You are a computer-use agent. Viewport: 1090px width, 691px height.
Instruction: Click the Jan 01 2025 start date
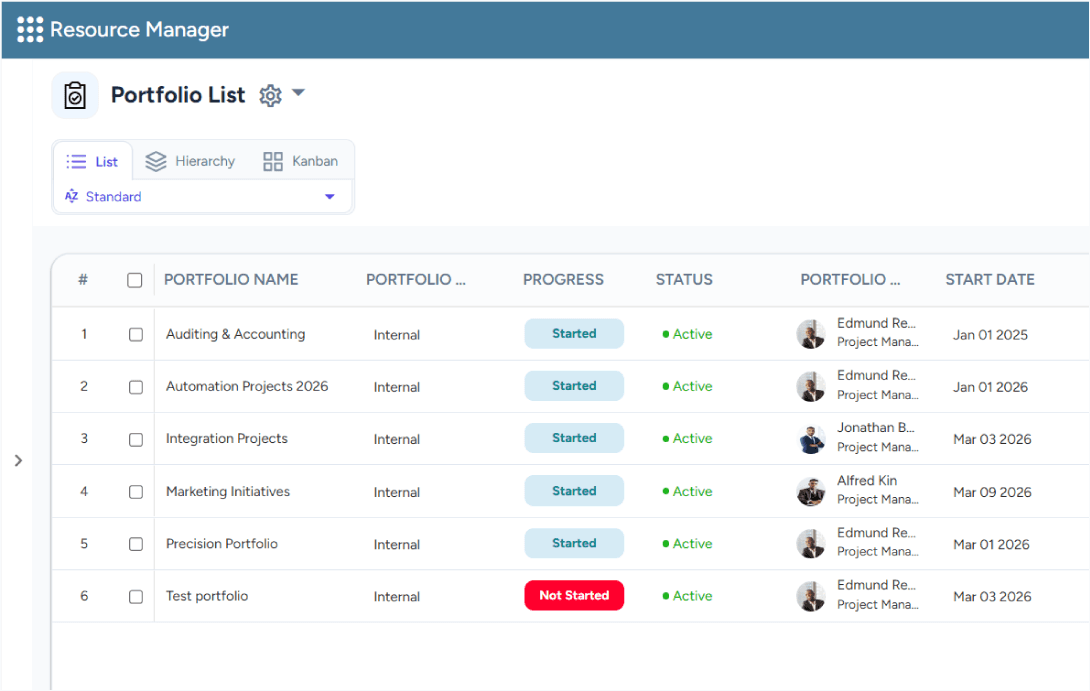coord(990,335)
